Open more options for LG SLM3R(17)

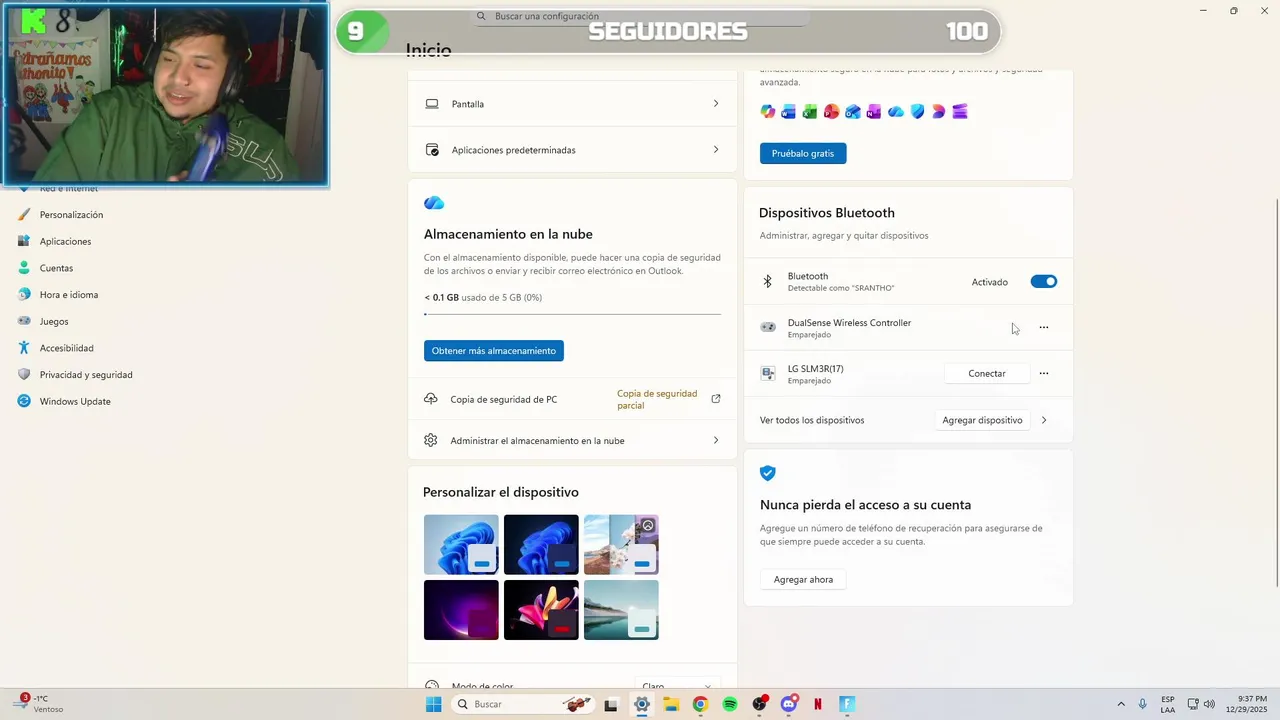pyautogui.click(x=1044, y=374)
